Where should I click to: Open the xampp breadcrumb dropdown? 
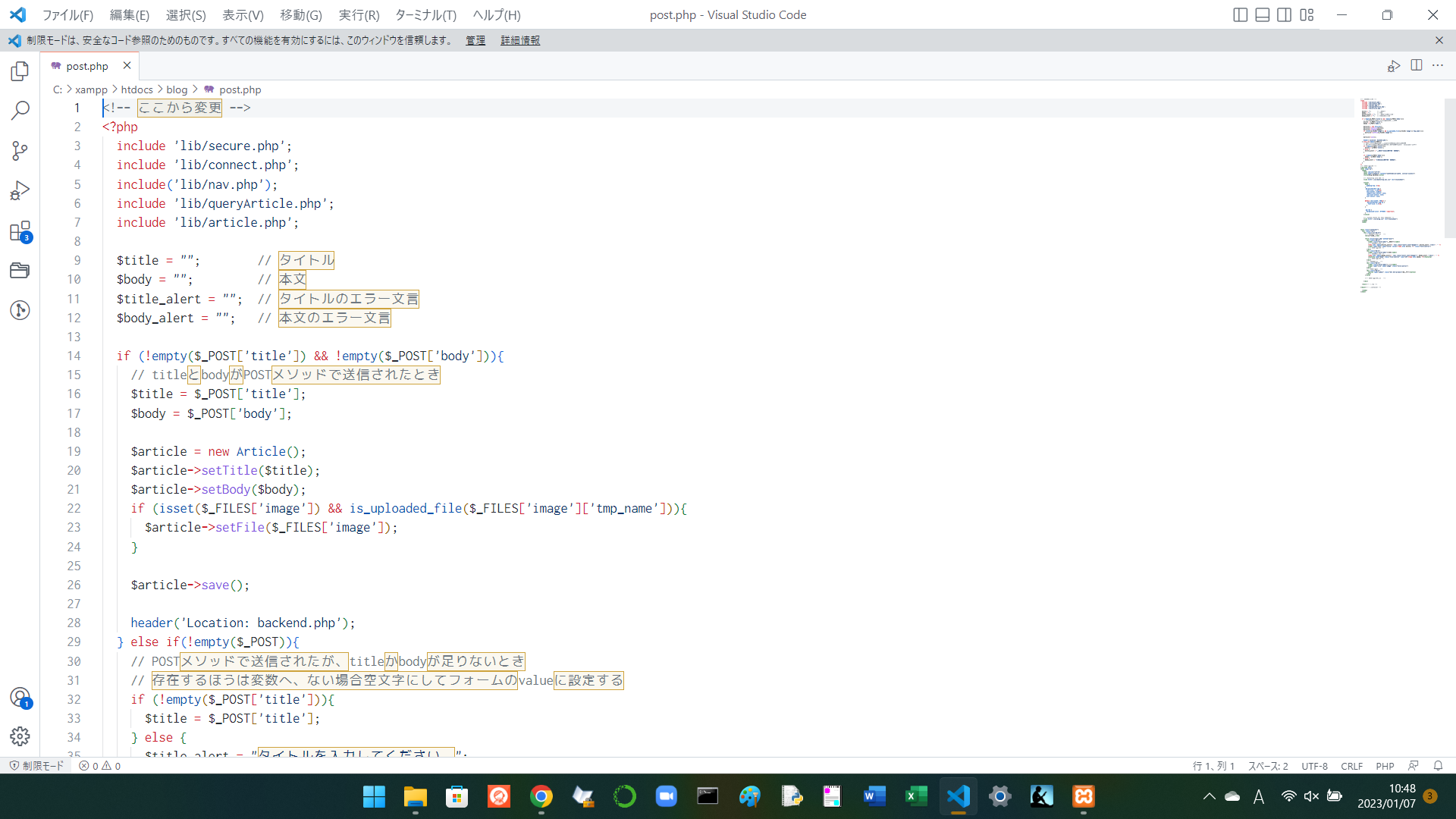pos(91,89)
